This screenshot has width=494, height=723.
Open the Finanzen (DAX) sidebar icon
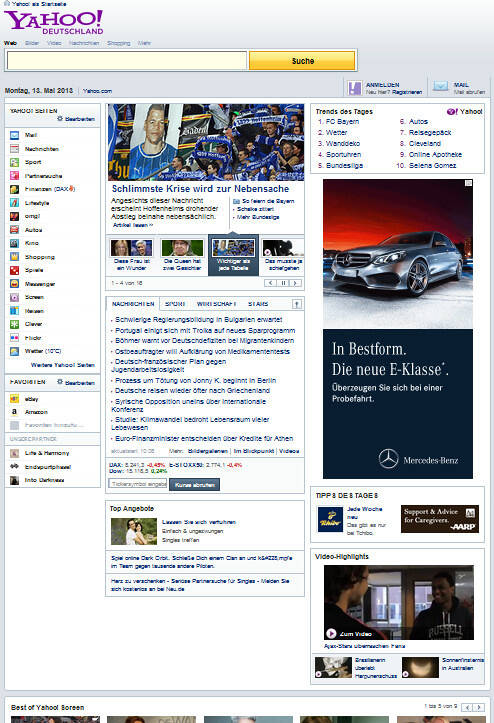(x=14, y=189)
